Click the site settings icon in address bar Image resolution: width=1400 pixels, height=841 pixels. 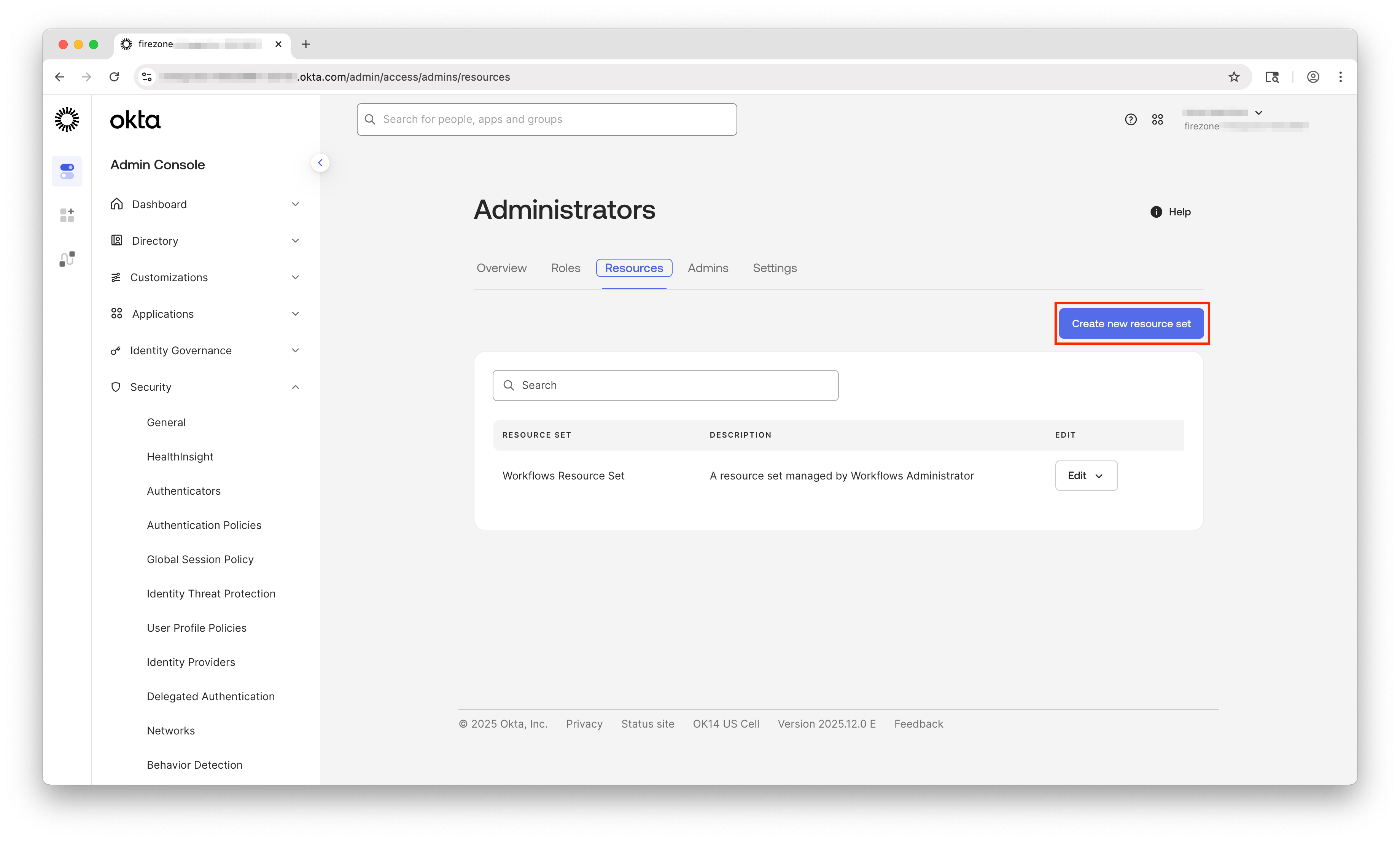(147, 77)
